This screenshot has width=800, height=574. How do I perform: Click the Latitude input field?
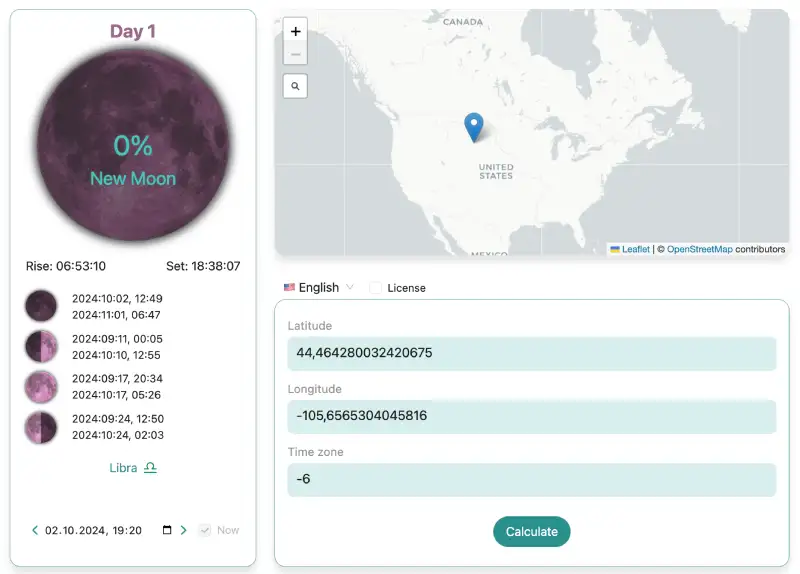(x=531, y=353)
